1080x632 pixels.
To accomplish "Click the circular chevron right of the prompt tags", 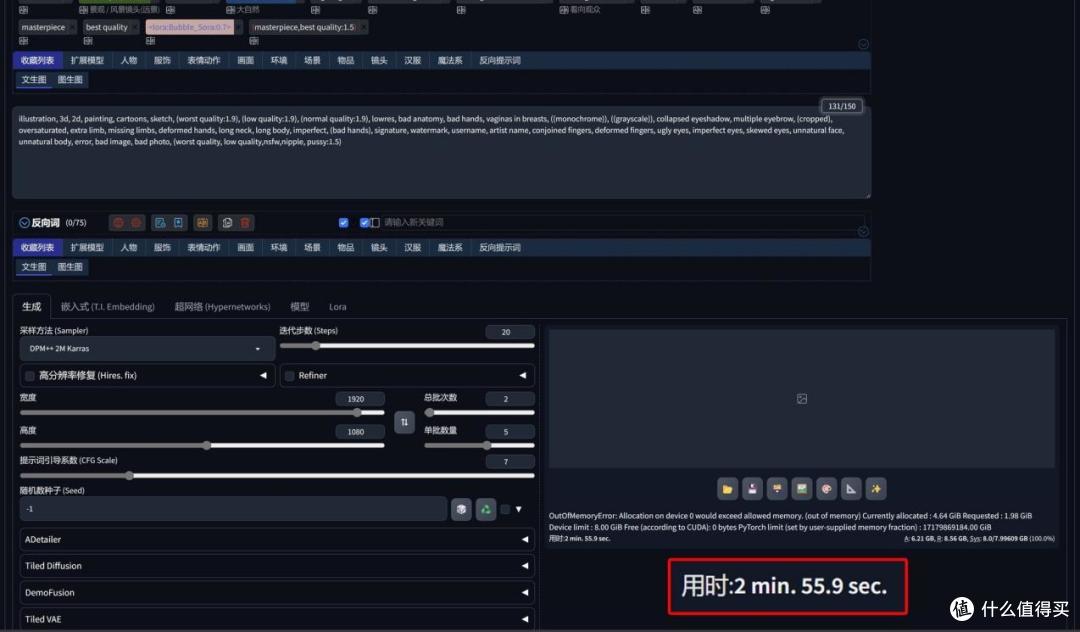I will [x=863, y=44].
